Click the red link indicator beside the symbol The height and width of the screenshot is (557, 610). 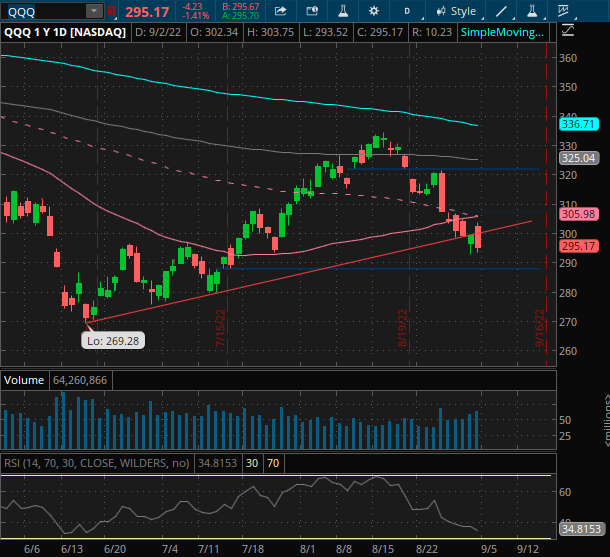click(112, 11)
